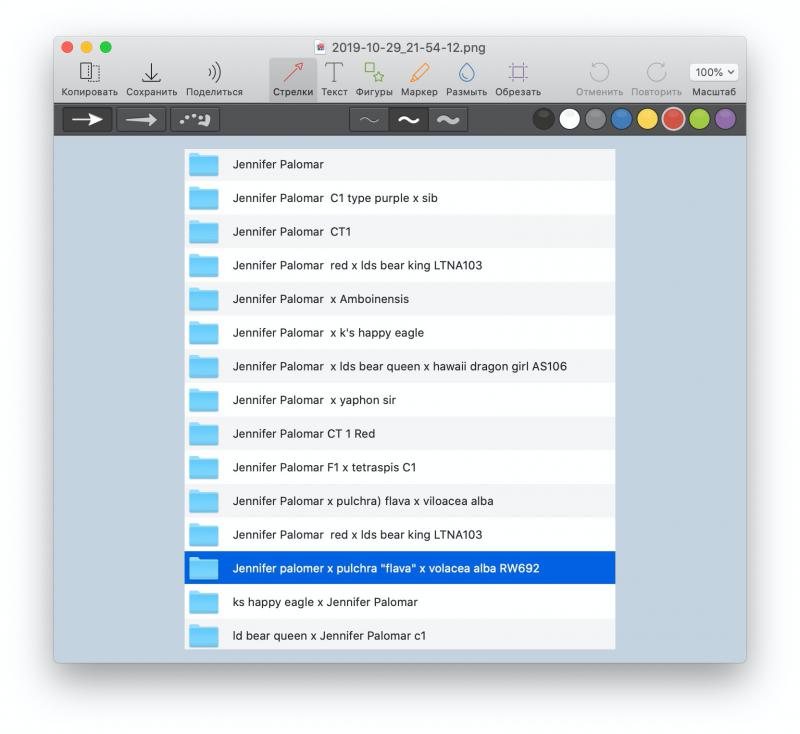Select the Обрезать (Crop) tool
This screenshot has width=800, height=734.
pos(517,73)
